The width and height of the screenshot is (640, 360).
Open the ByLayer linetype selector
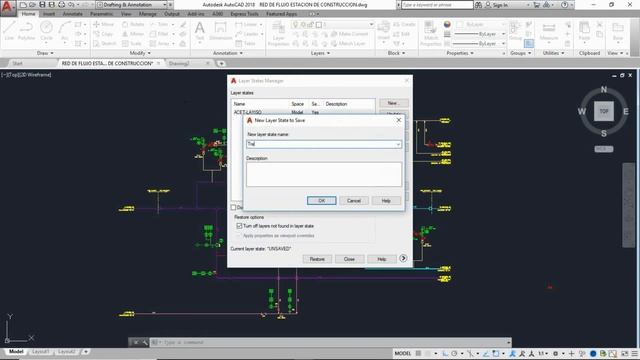point(480,43)
